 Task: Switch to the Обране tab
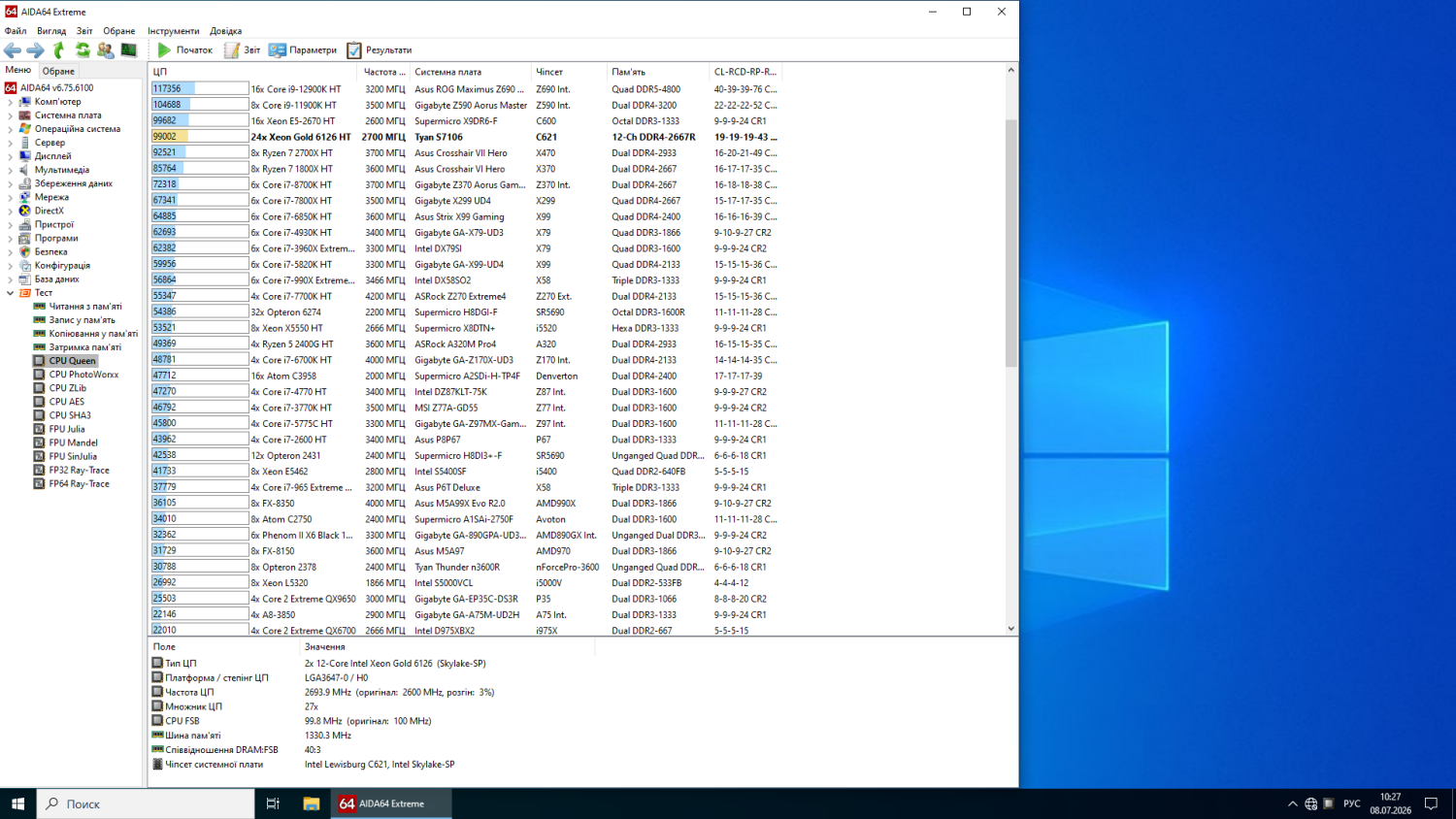tap(58, 71)
